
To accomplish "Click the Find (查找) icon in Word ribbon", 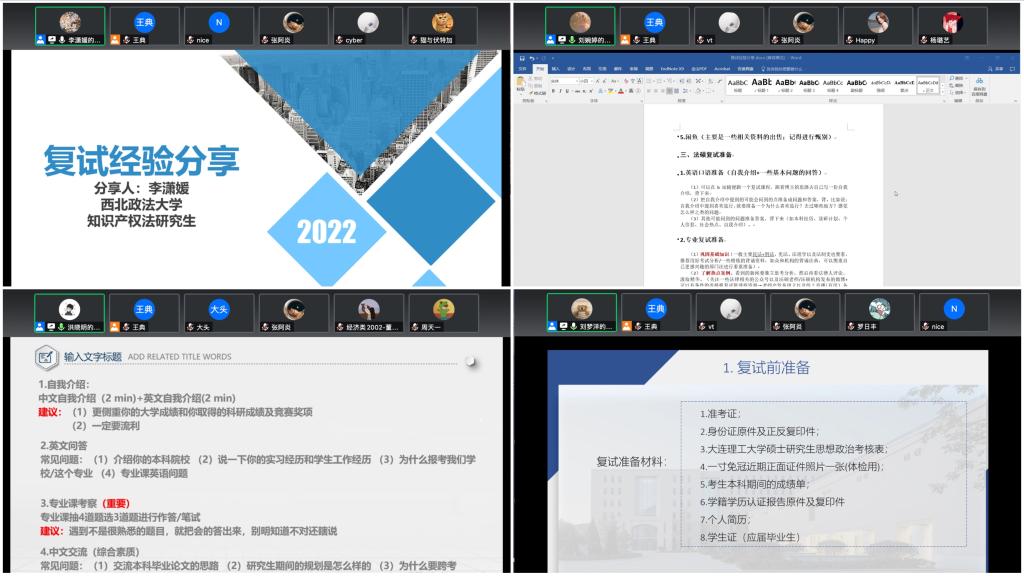I will pos(957,78).
